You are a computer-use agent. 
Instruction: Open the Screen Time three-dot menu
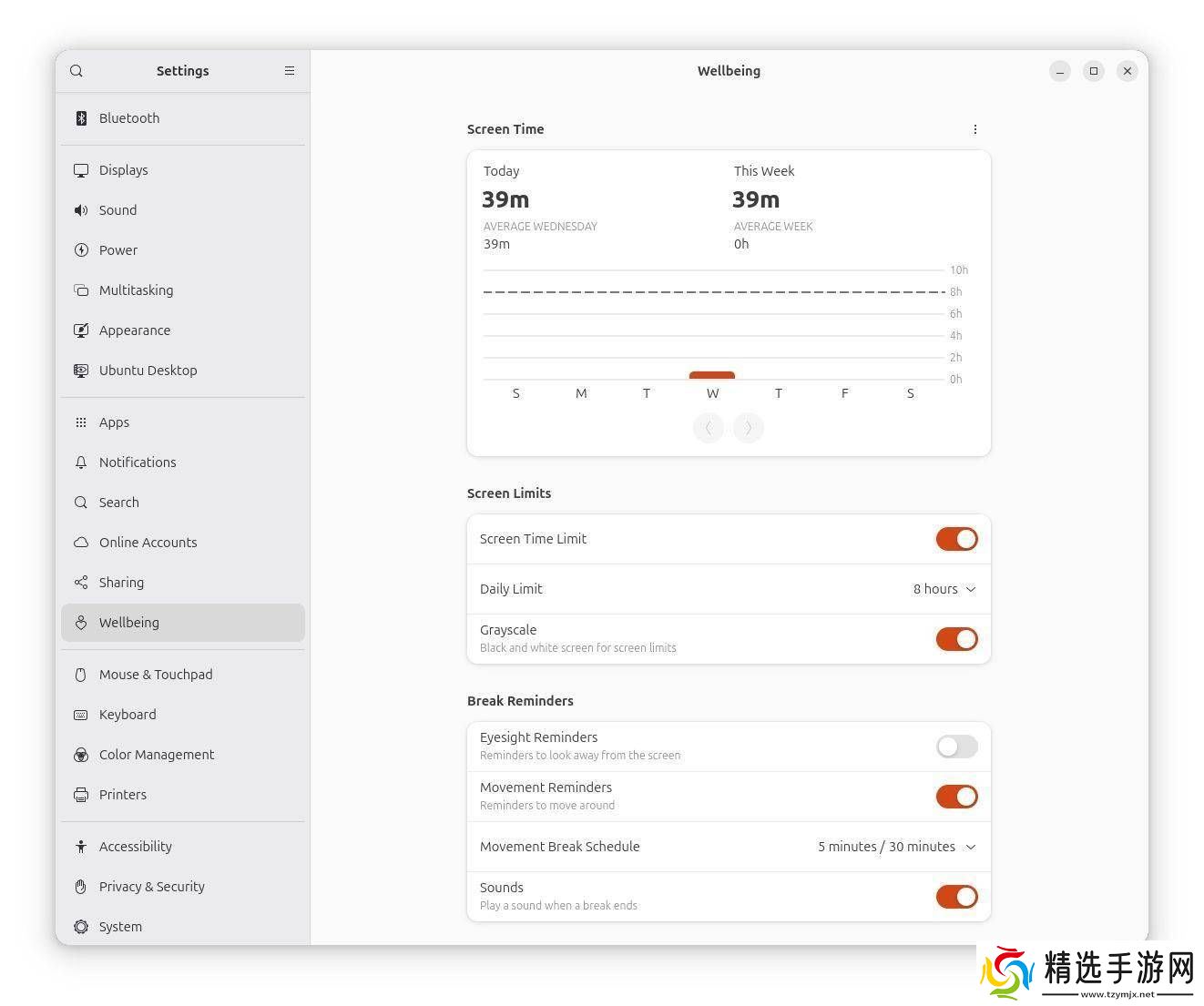pyautogui.click(x=974, y=129)
